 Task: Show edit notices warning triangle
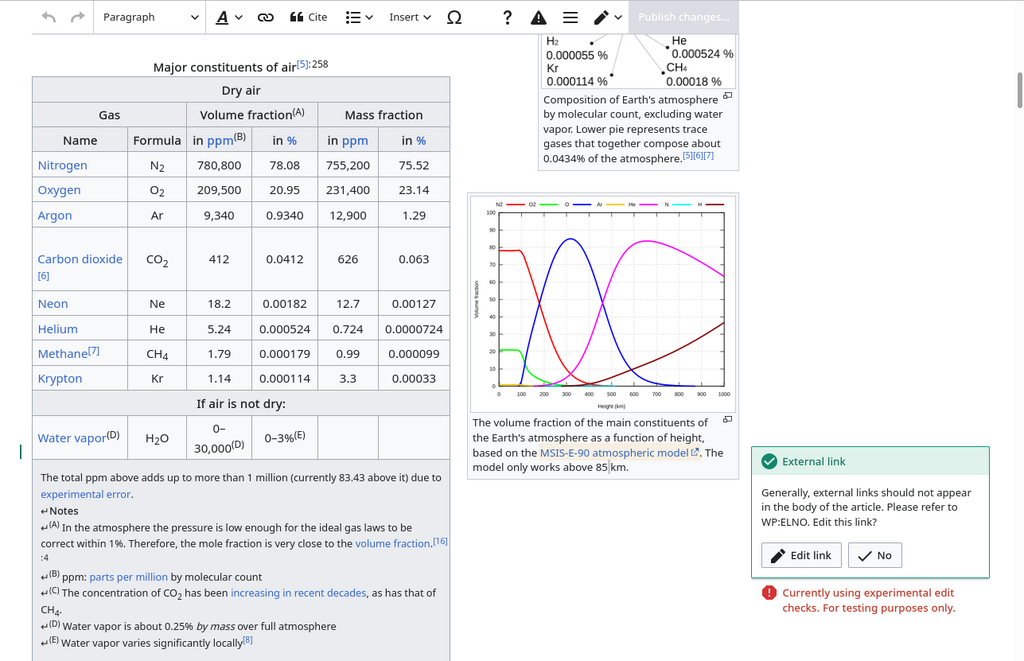pyautogui.click(x=538, y=17)
